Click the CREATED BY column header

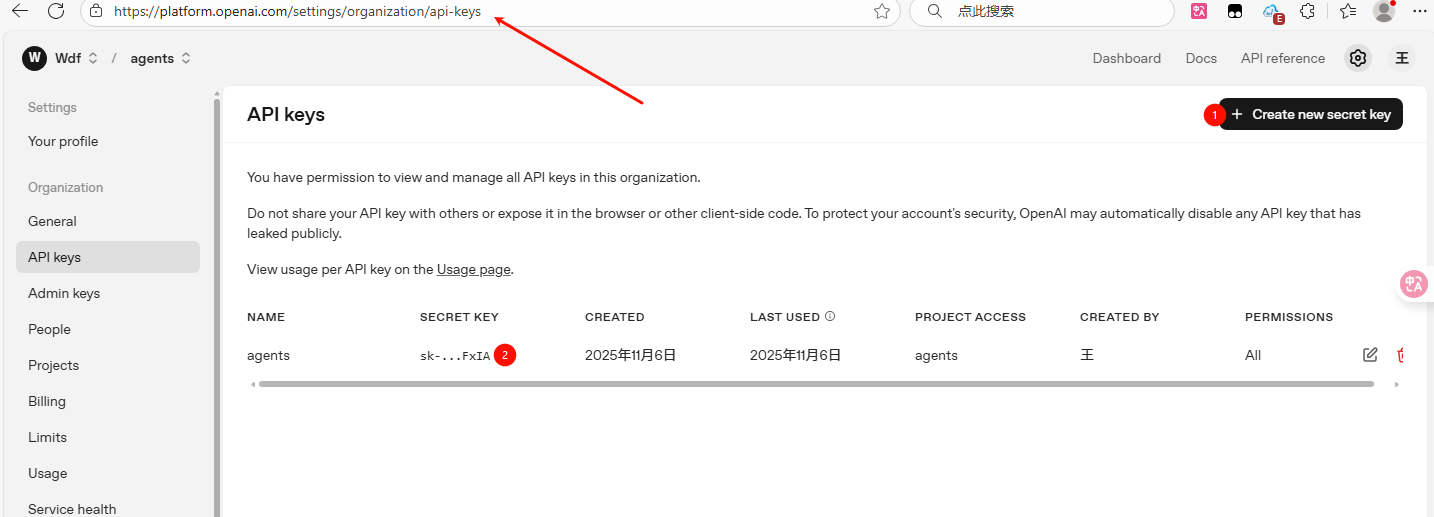1119,317
